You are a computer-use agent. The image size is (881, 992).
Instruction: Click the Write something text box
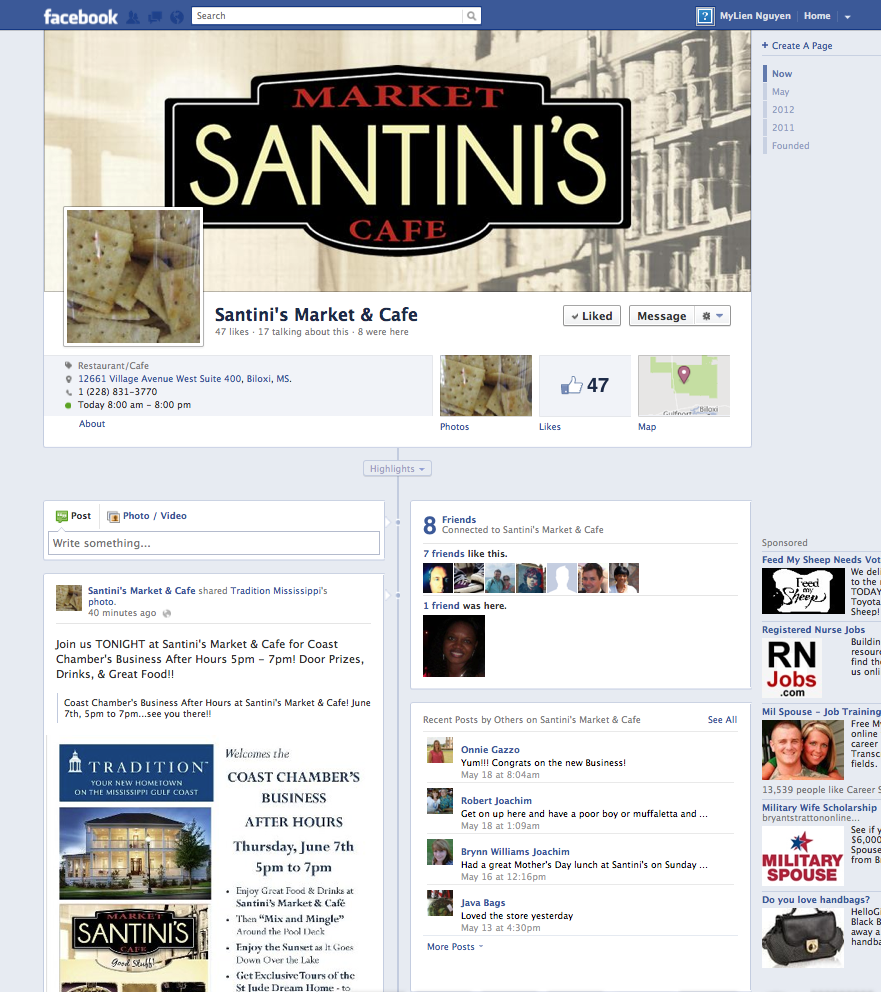click(214, 543)
